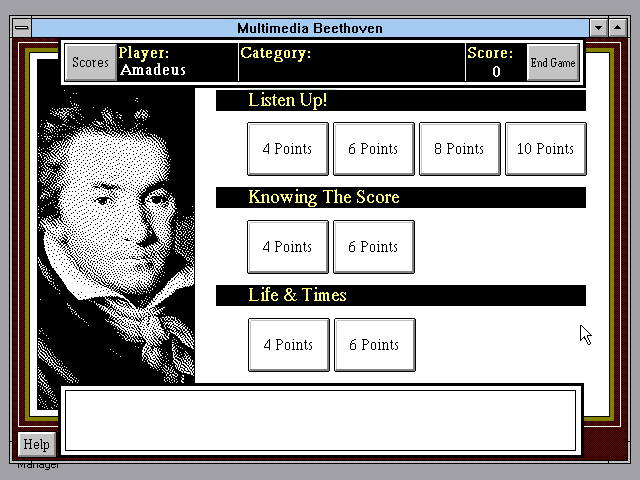Choose 6 Points under Listen Up!
Screen dimensions: 640x480
[374, 149]
